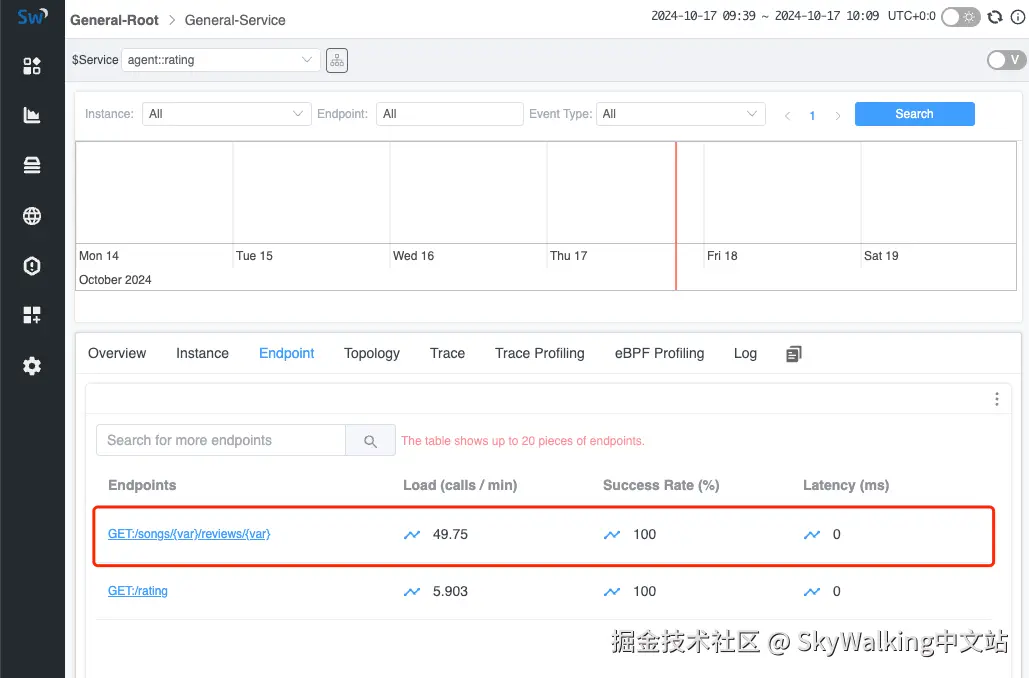Toggle the V switch

[1006, 60]
